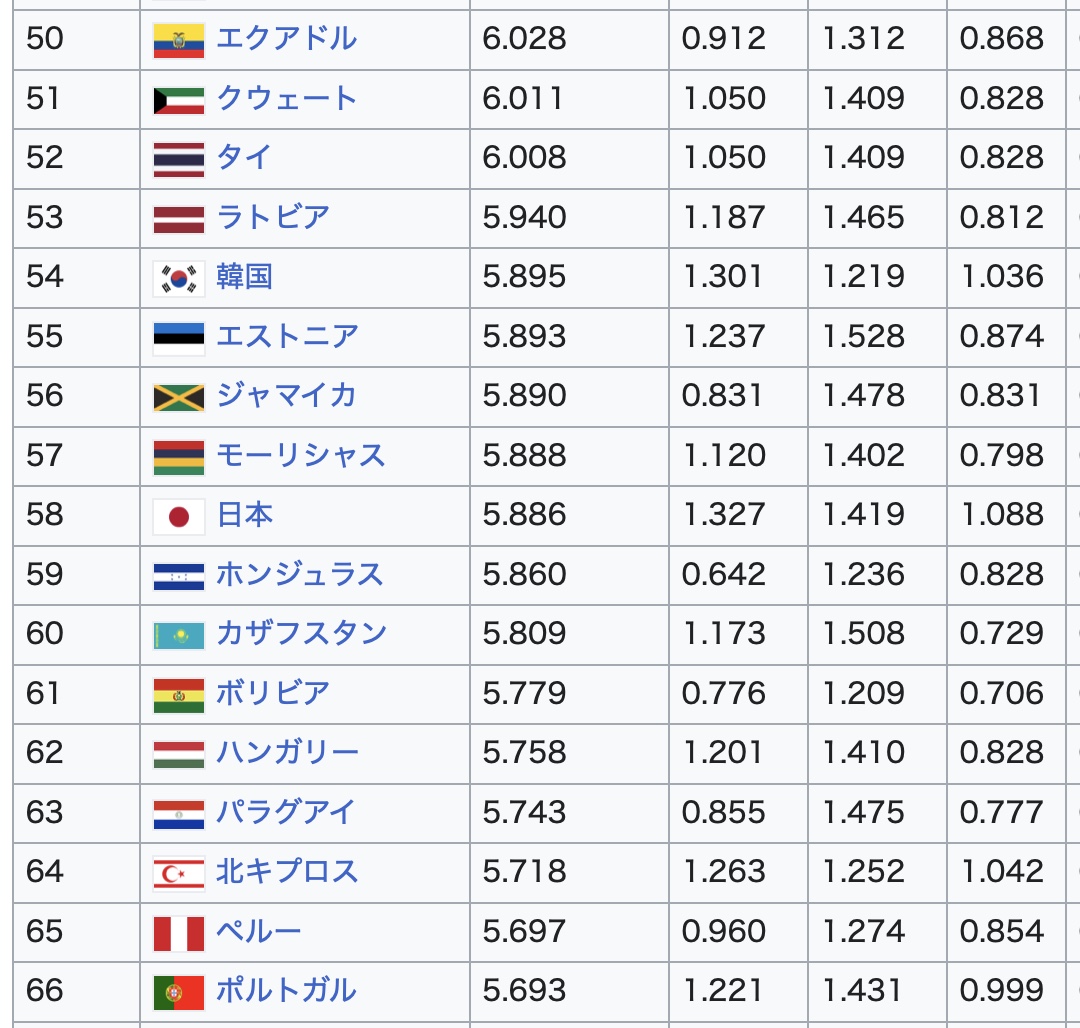Click the Northern Cyprus flag icon
Image resolution: width=1080 pixels, height=1028 pixels.
pos(179,872)
